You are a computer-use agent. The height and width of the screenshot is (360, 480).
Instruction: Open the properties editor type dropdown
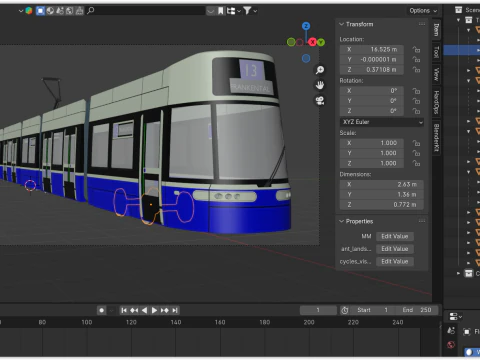coord(456,316)
